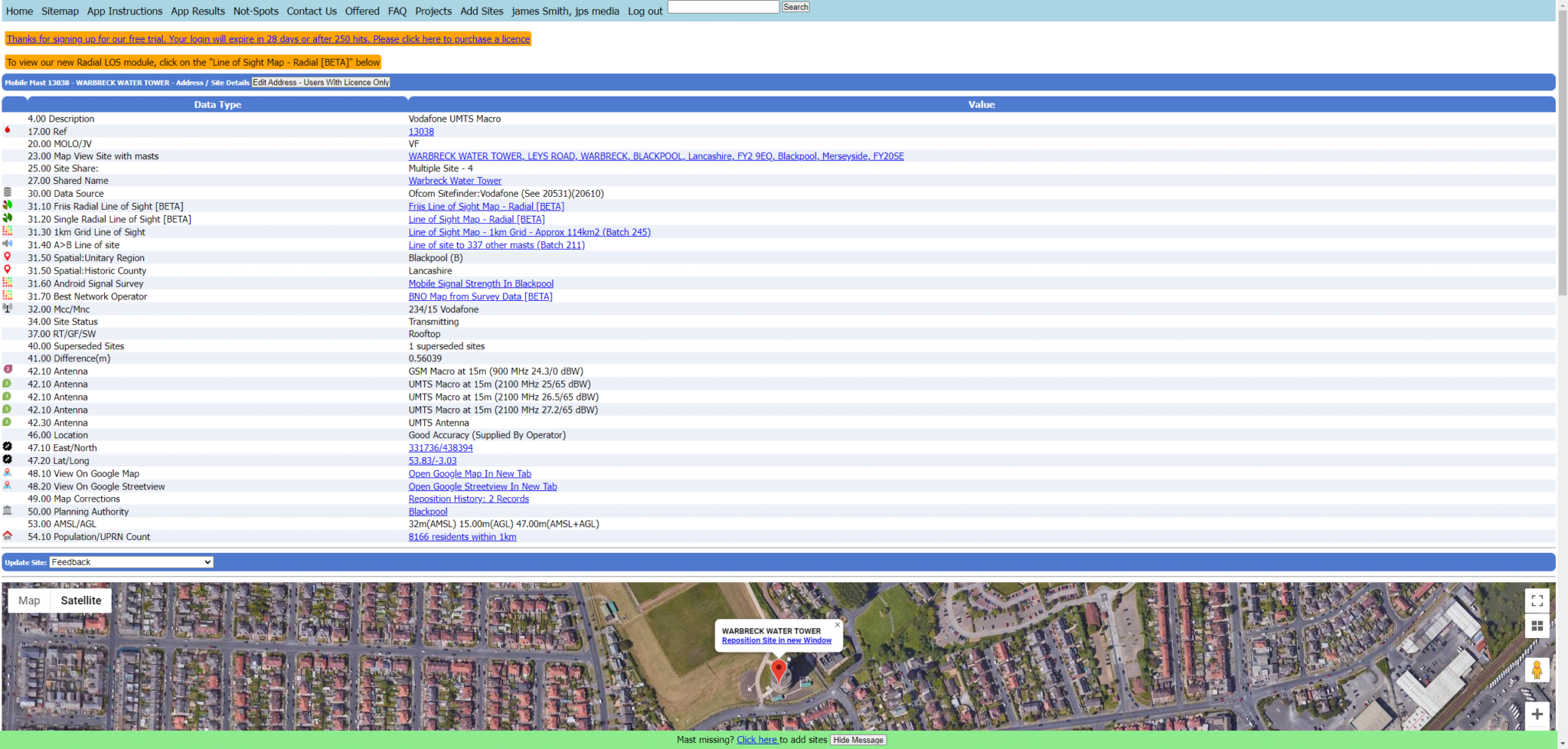Click the speaker icon beside A>B Line of site
The image size is (1568, 749).
click(x=8, y=244)
